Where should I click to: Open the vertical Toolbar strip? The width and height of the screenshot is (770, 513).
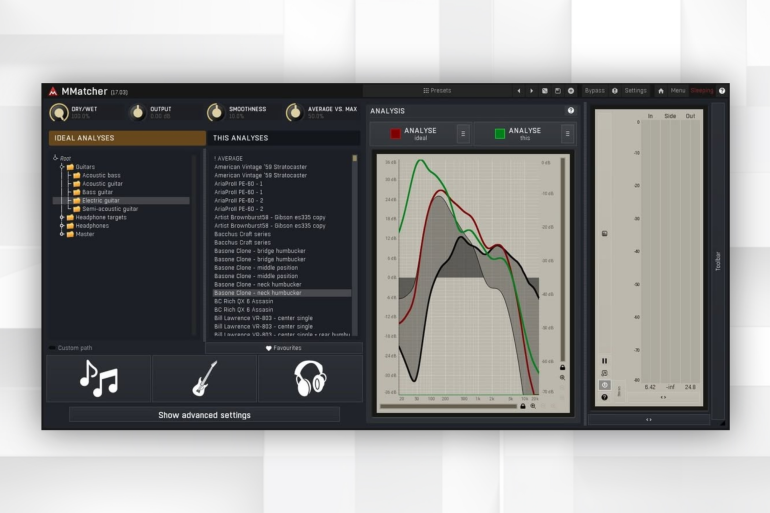(x=717, y=261)
